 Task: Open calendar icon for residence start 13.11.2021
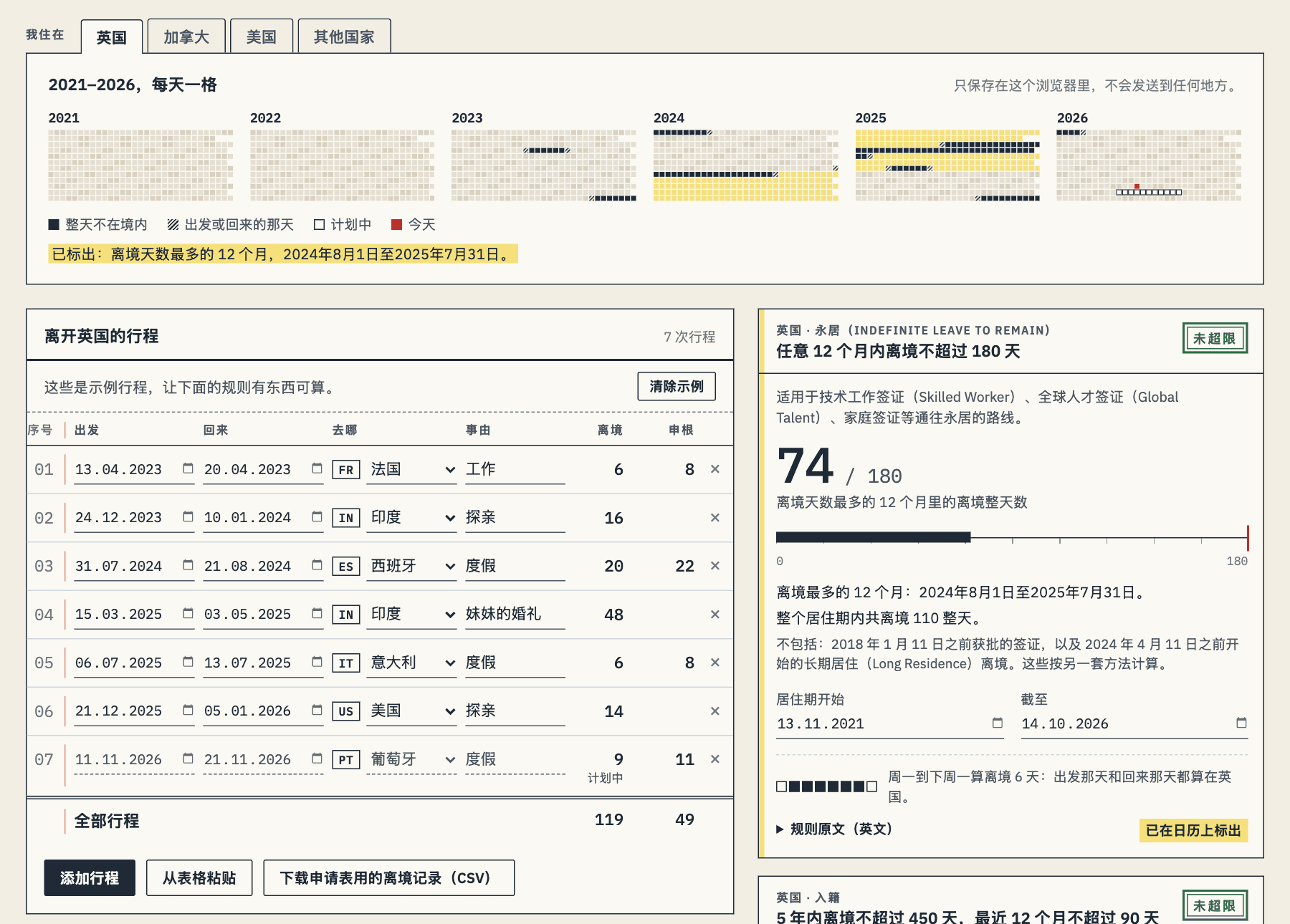click(997, 723)
